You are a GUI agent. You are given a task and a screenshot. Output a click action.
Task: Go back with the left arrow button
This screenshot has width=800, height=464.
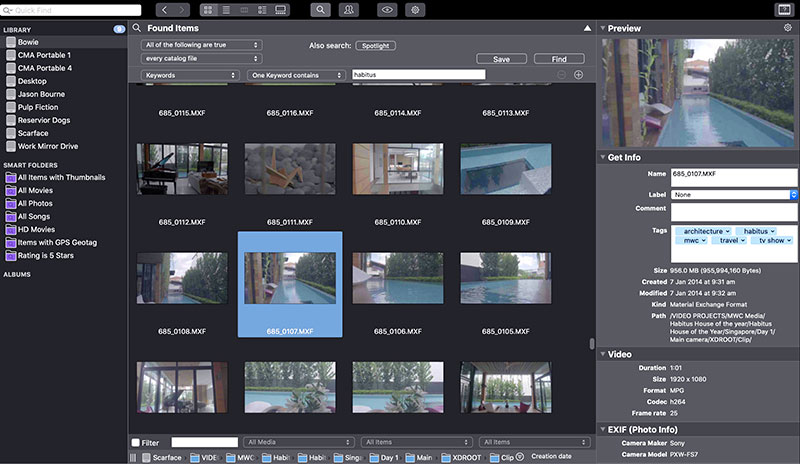[164, 10]
